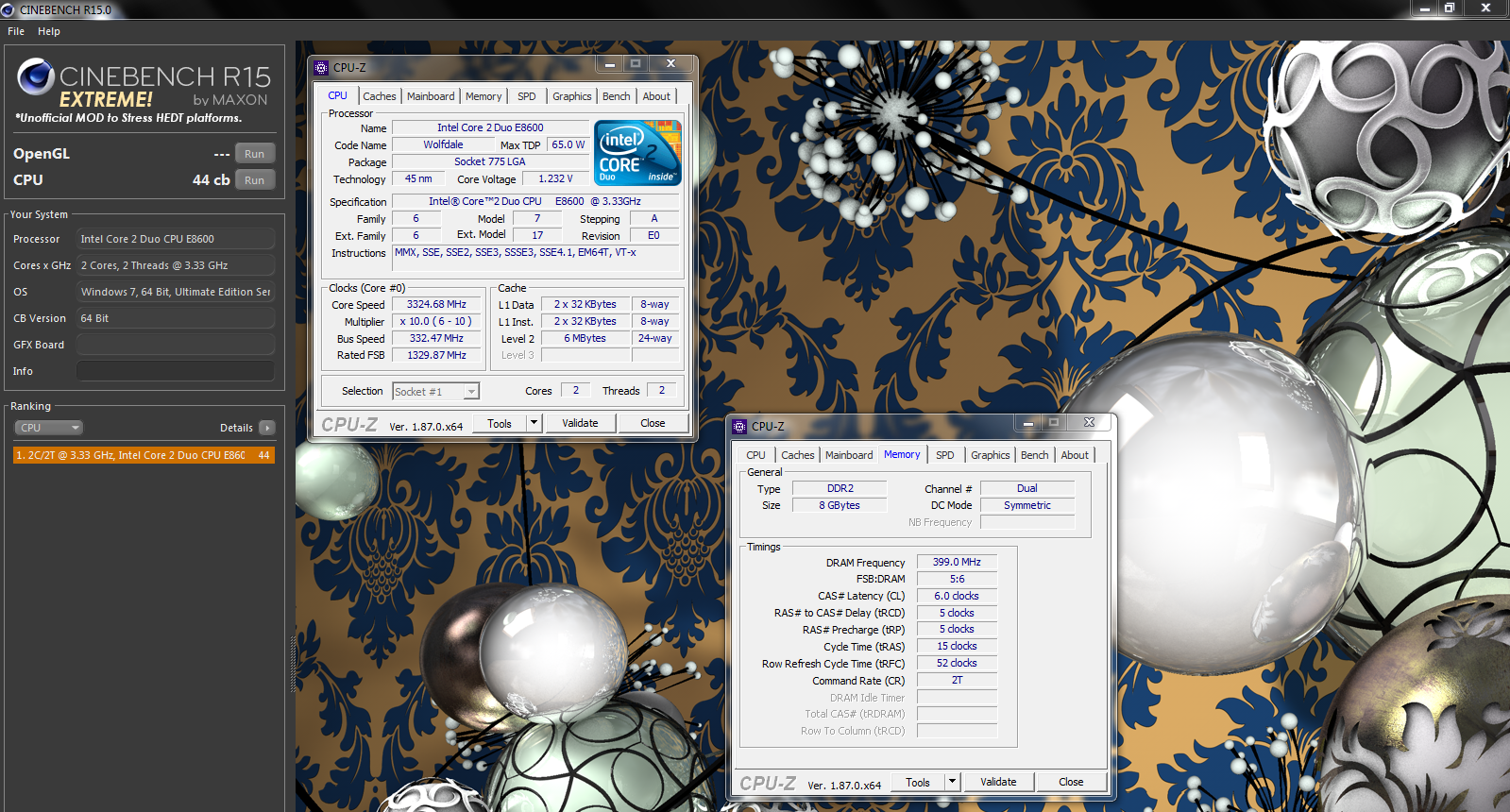
Task: Click the Package value Socket 775 LGA
Action: coord(490,161)
